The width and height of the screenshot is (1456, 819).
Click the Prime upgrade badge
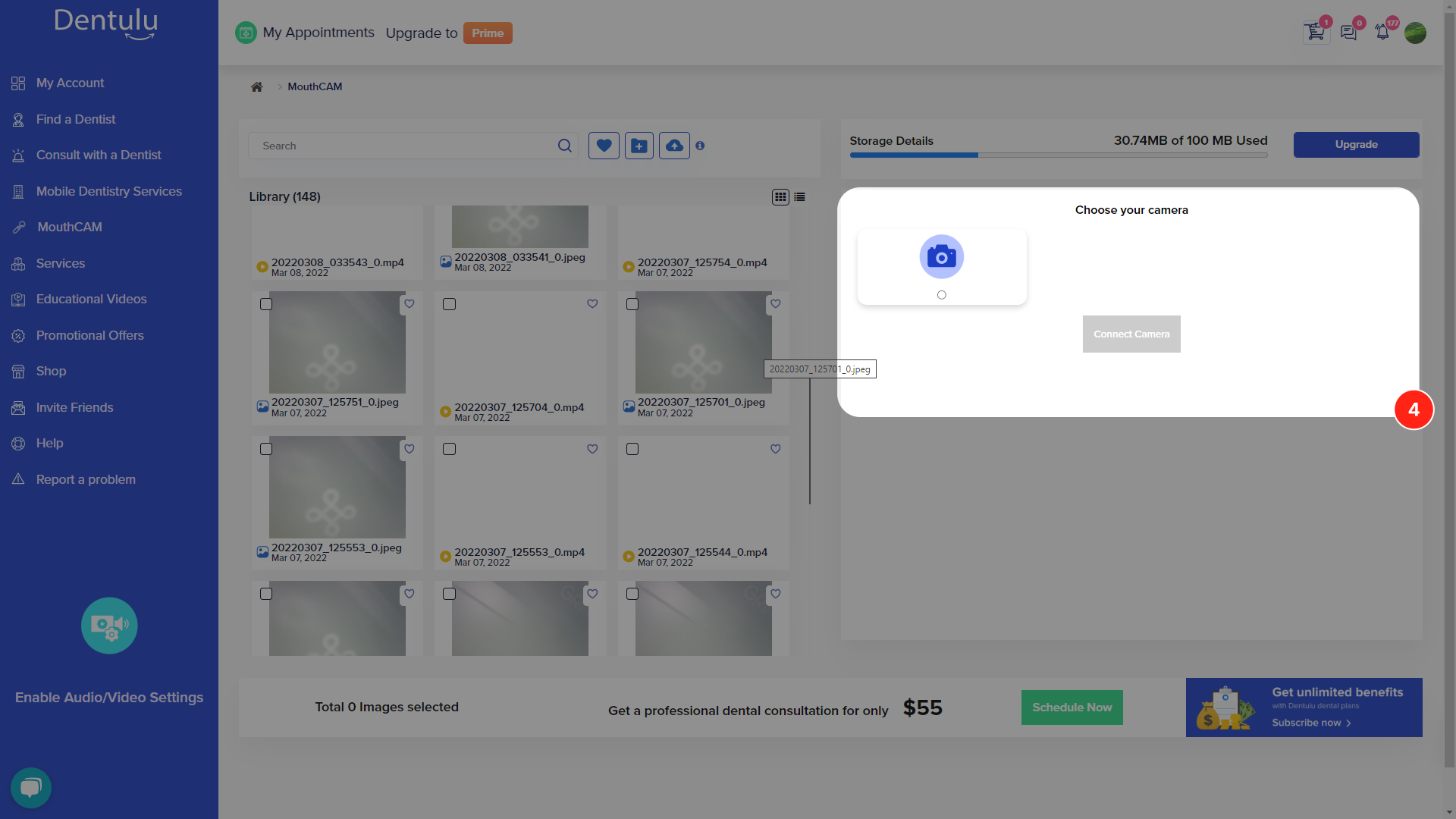pyautogui.click(x=488, y=33)
